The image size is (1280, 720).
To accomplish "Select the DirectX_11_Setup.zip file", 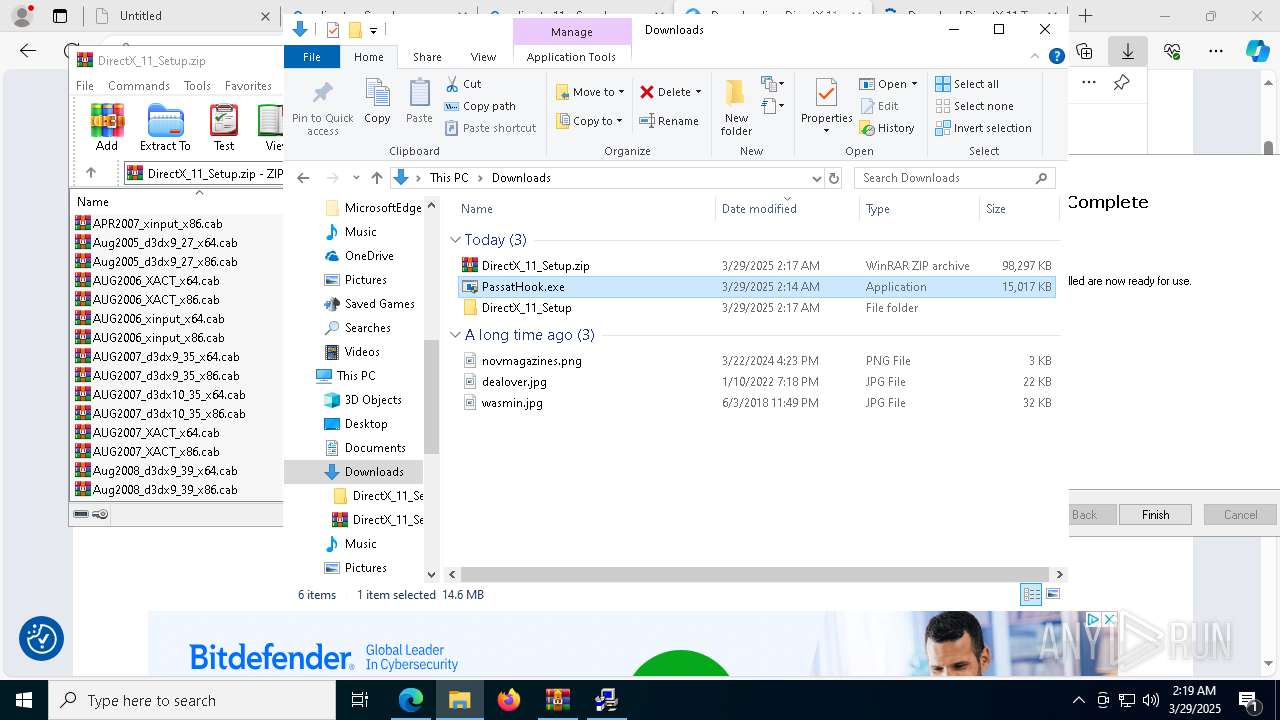I will (535, 266).
